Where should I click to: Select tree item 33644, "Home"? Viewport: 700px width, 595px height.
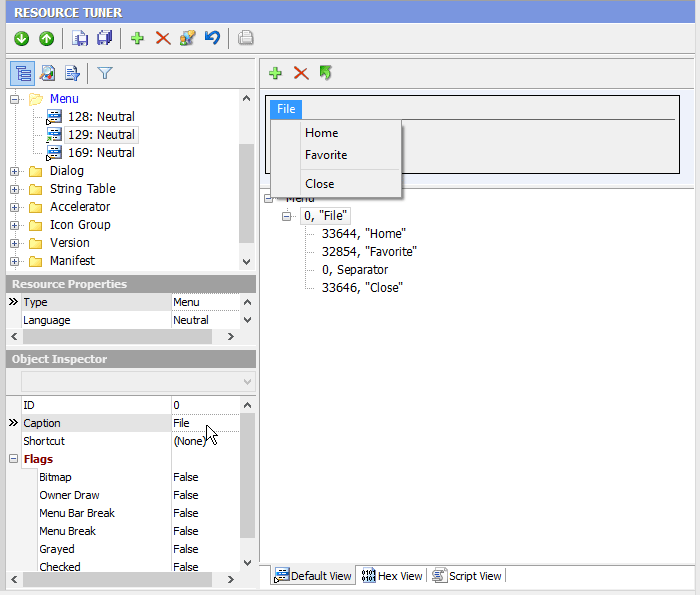[x=363, y=233]
